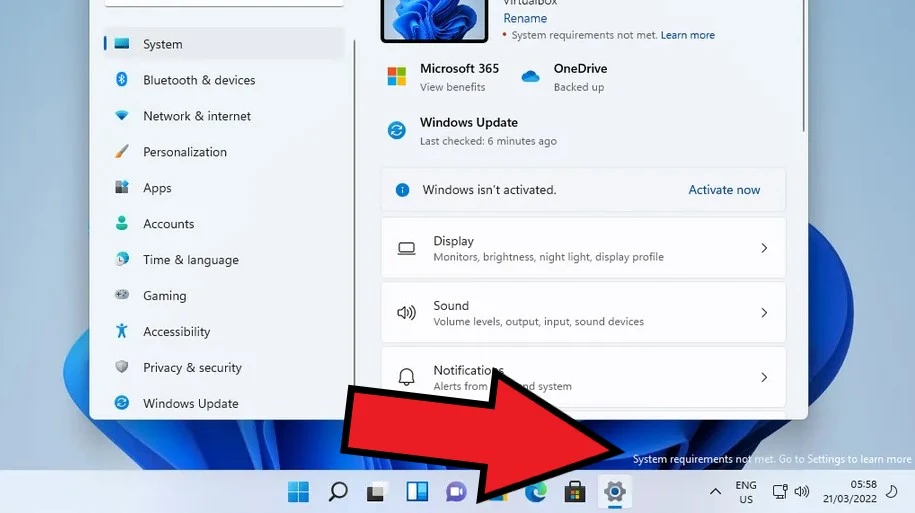The width and height of the screenshot is (915, 513).
Task: Click the Windows Update sync icon in the main pane
Action: (397, 130)
